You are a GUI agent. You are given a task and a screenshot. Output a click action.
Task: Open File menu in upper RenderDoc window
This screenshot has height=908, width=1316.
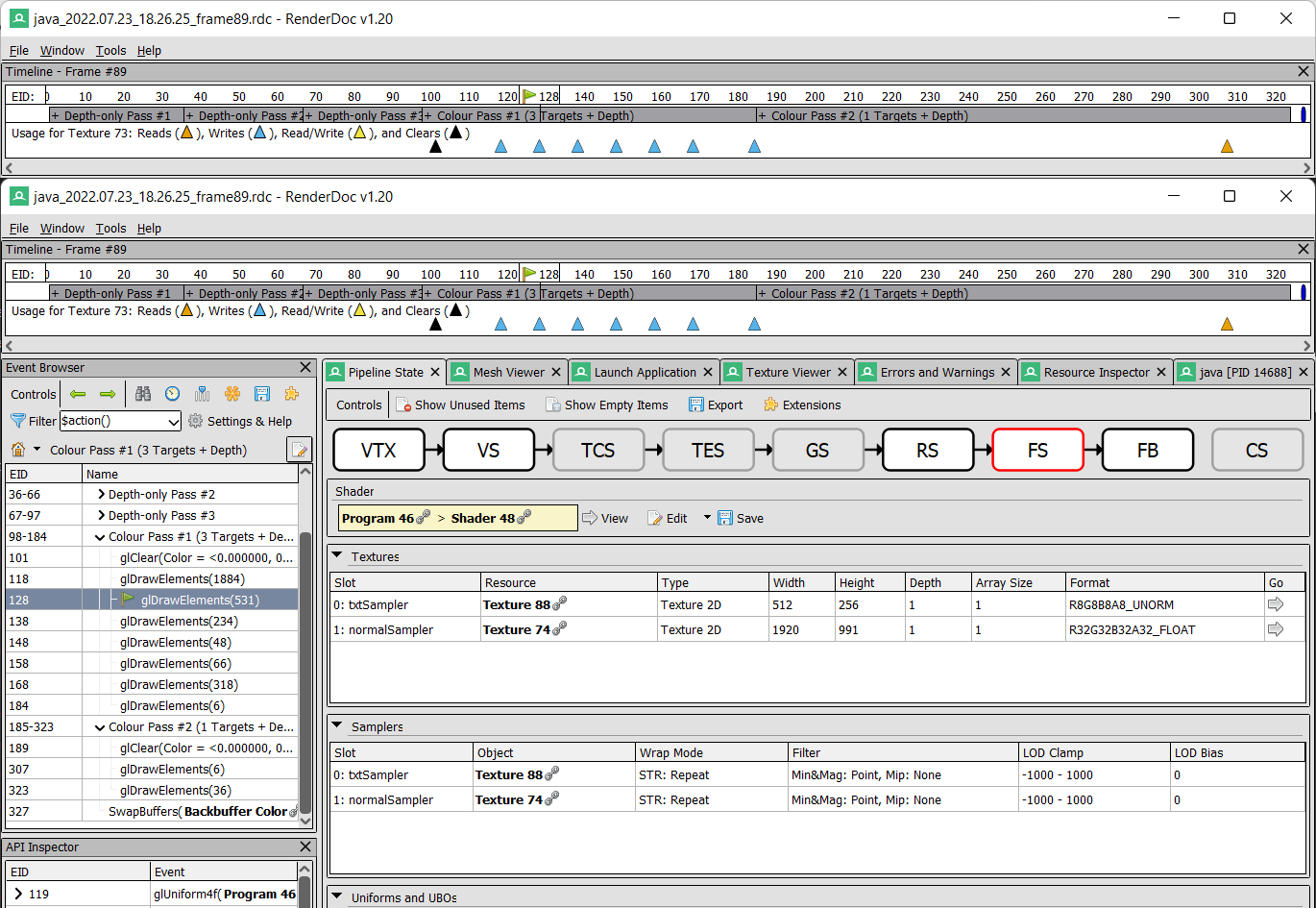click(x=19, y=50)
